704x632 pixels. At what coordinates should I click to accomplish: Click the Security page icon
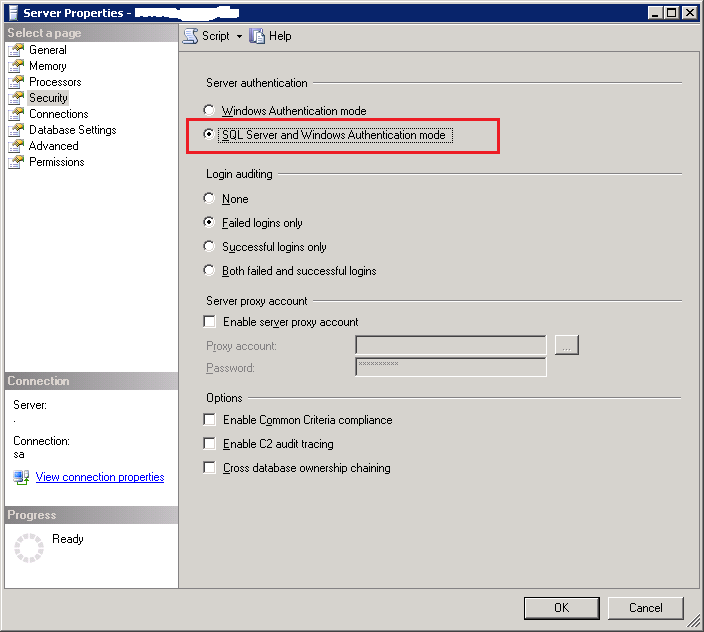point(16,98)
